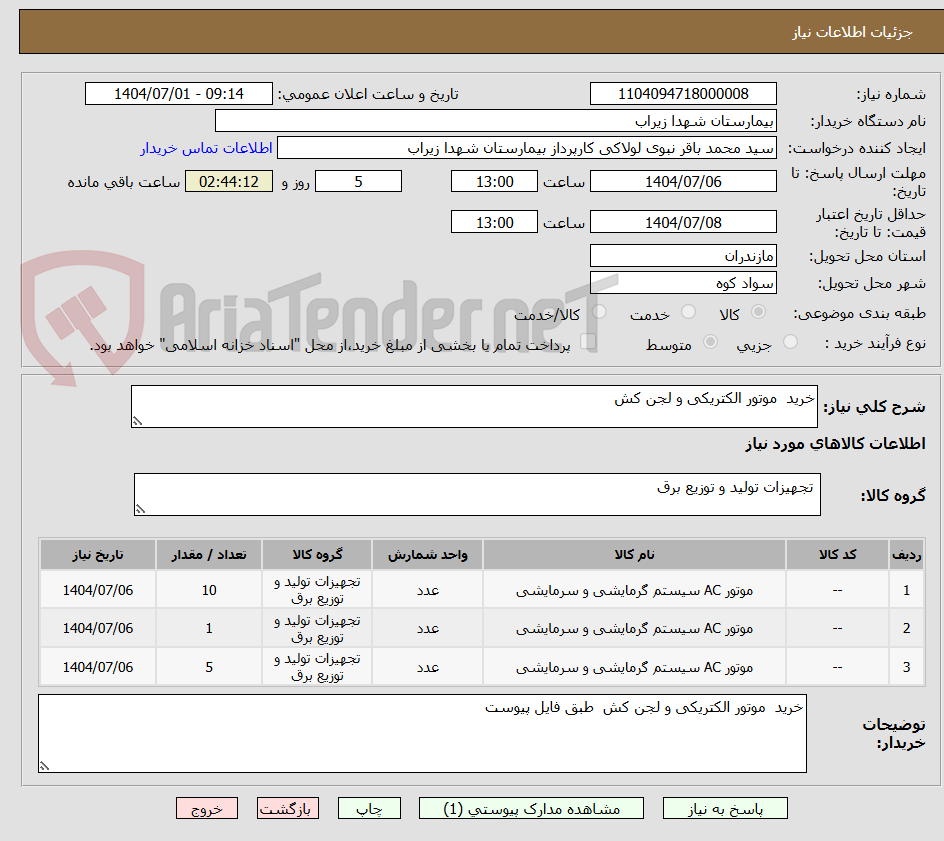Viewport: 944px width, 841px height.
Task: Click the سواد کوه city field
Action: (x=683, y=282)
